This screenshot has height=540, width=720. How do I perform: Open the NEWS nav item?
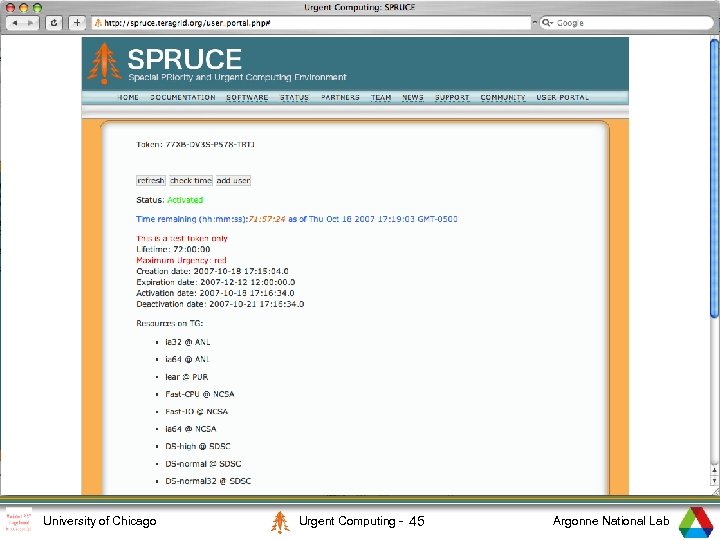413,97
